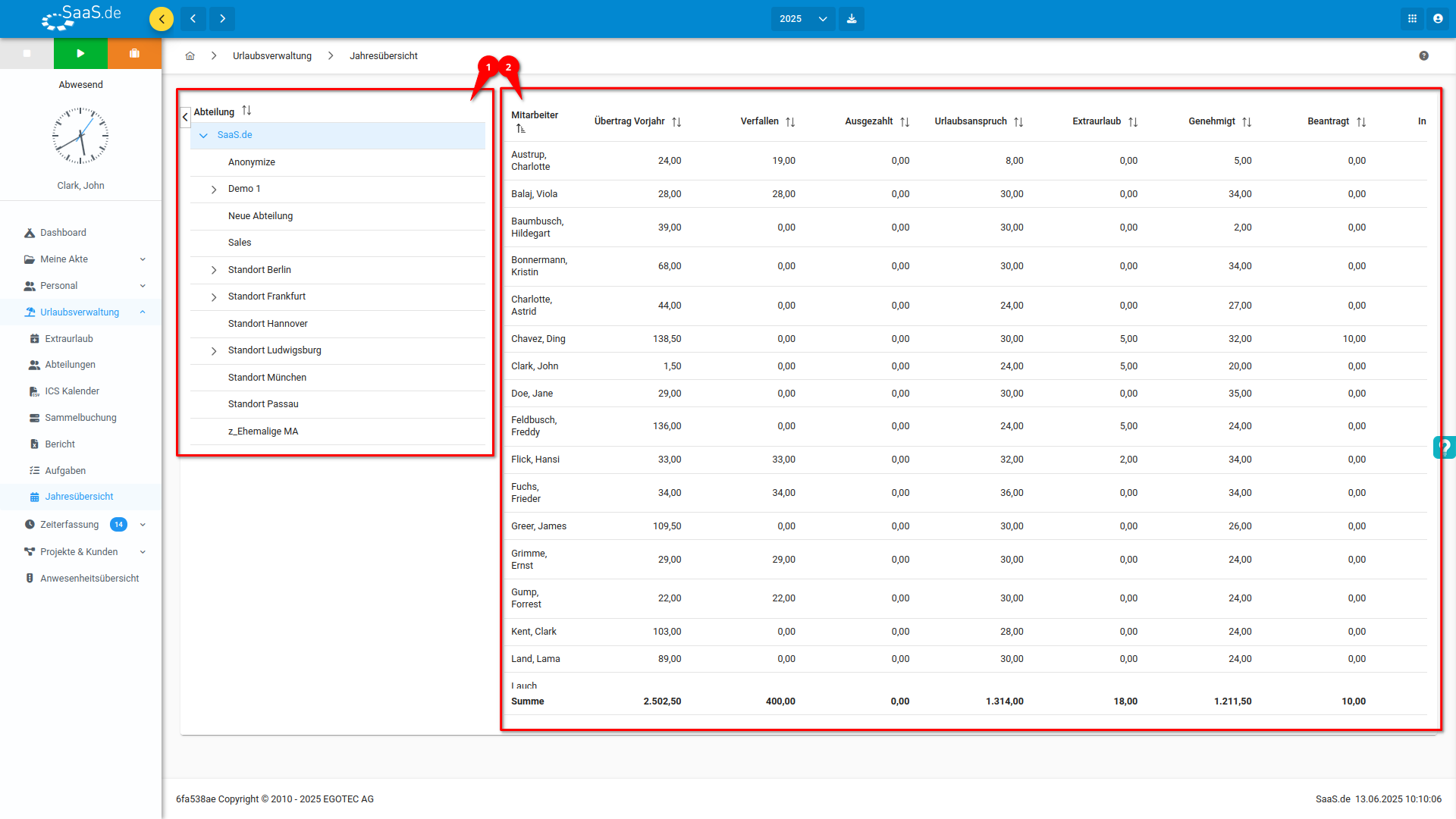
Task: Open Dashboard from sidebar
Action: [x=80, y=233]
